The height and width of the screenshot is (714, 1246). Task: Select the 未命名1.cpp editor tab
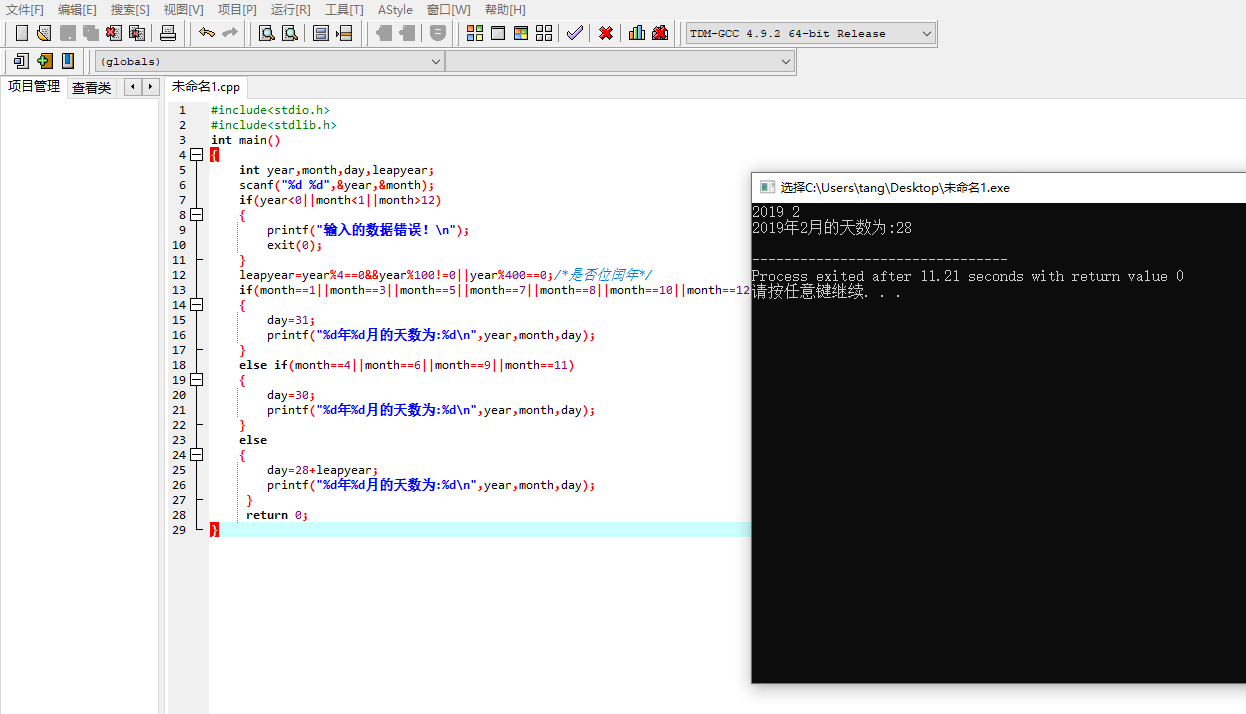click(206, 87)
